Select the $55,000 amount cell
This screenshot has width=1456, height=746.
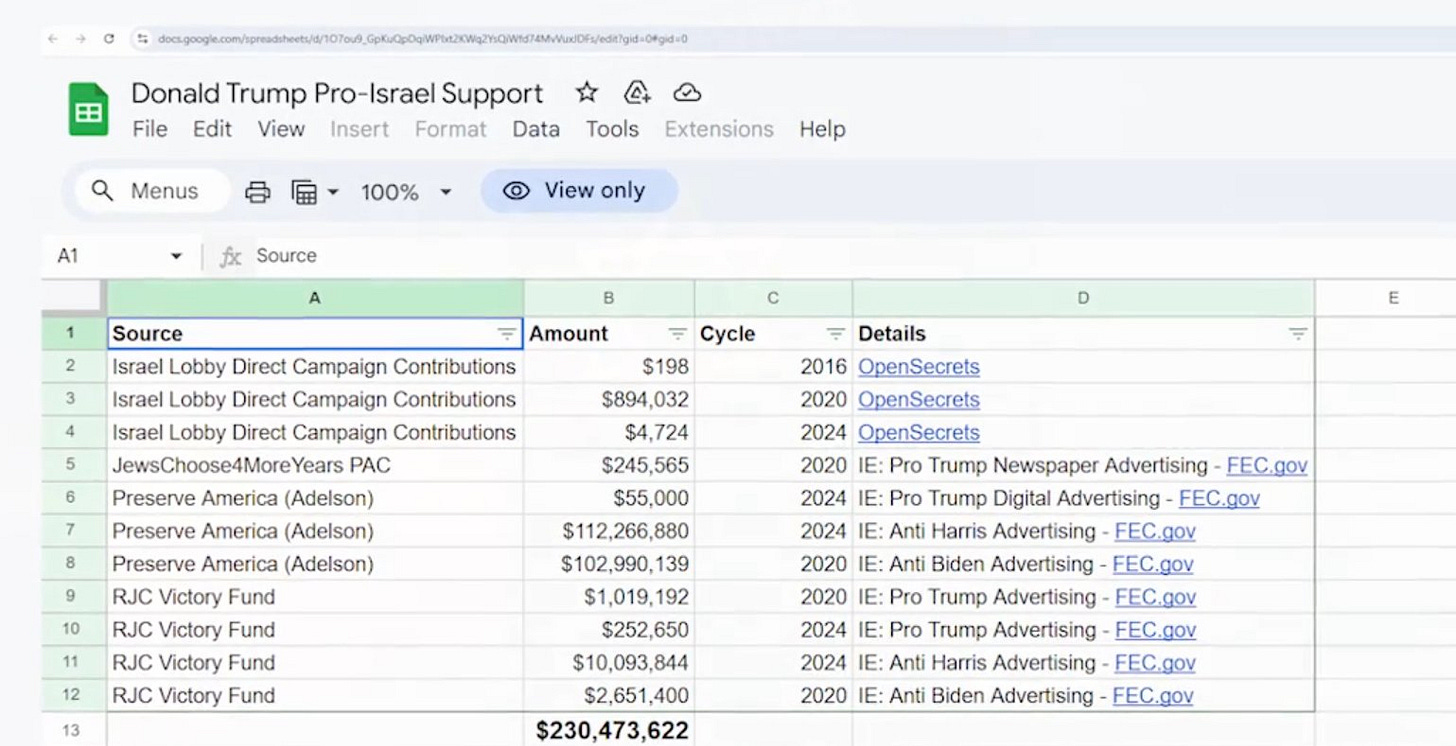coord(609,499)
